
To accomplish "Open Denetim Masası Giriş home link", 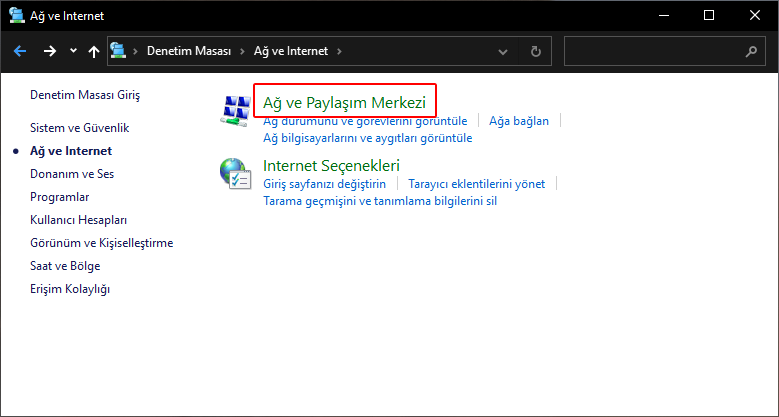I will tap(85, 96).
